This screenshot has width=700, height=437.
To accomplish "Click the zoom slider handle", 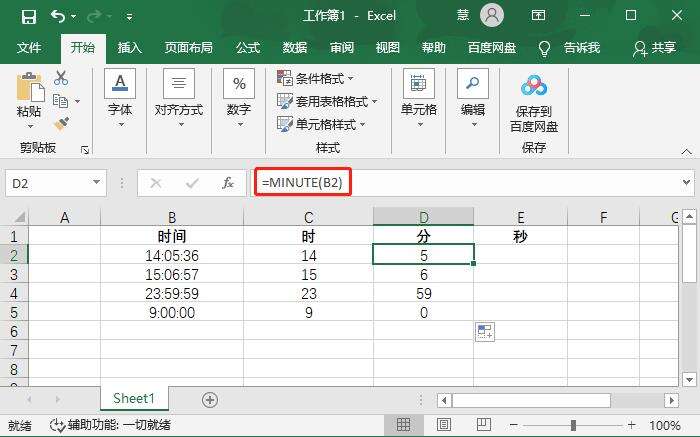I will (x=573, y=425).
